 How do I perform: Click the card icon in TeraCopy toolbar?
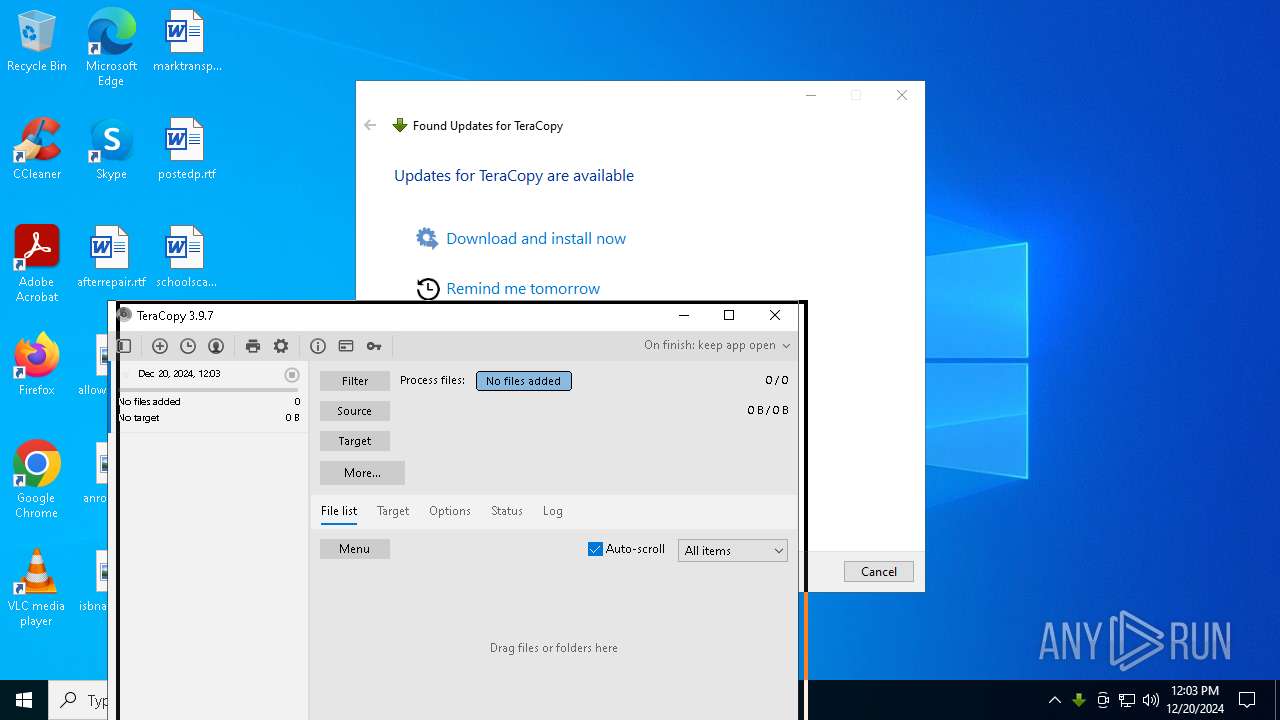[x=346, y=346]
